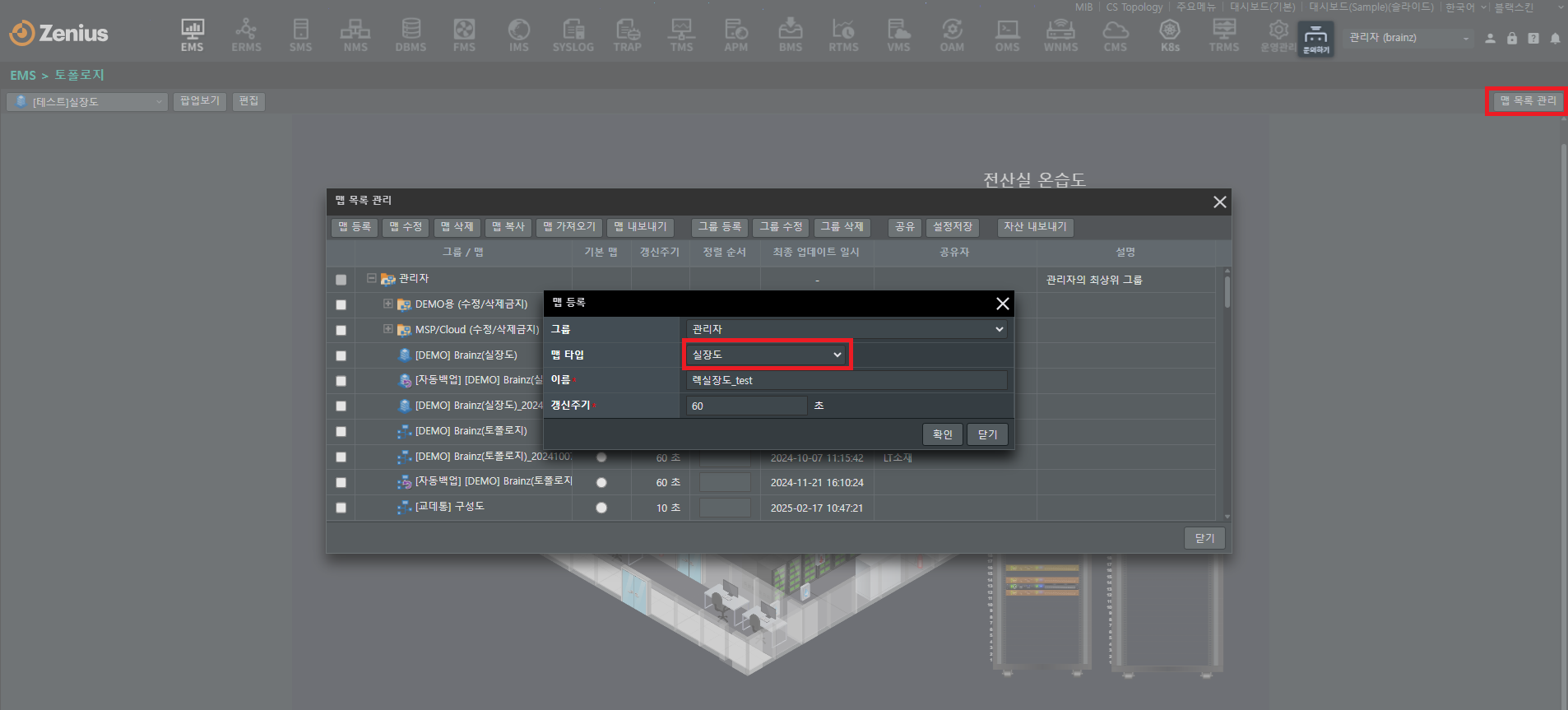1568x710 pixels.
Task: Click 닫기 in 맵 등록 dialog
Action: [x=987, y=434]
